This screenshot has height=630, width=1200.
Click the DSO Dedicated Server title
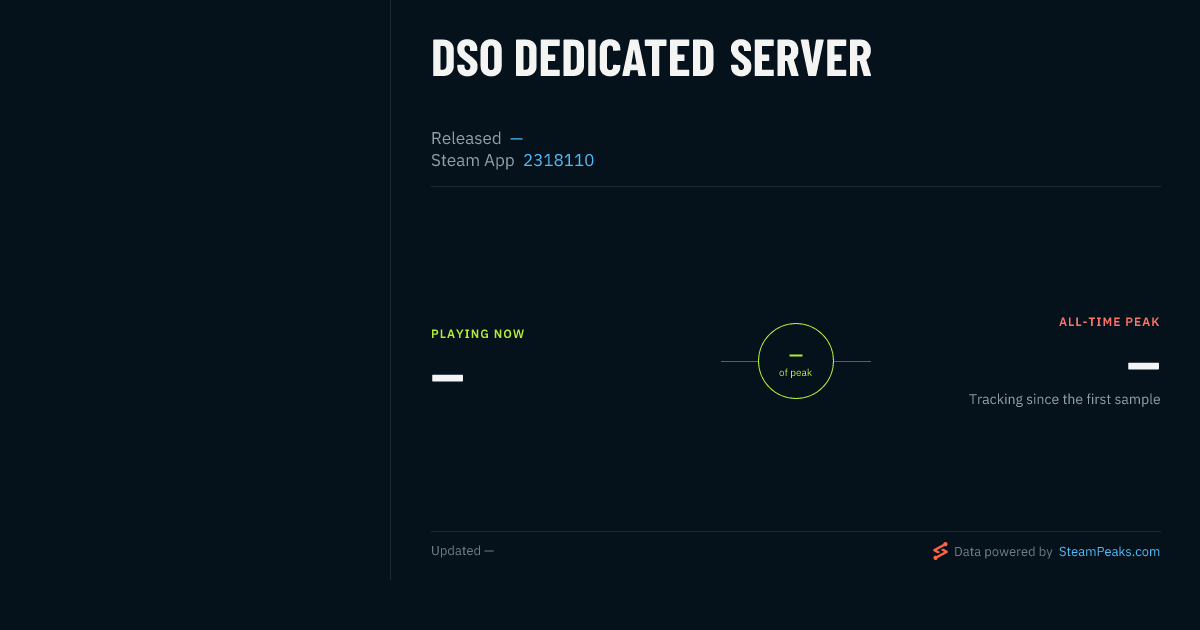[x=651, y=59]
